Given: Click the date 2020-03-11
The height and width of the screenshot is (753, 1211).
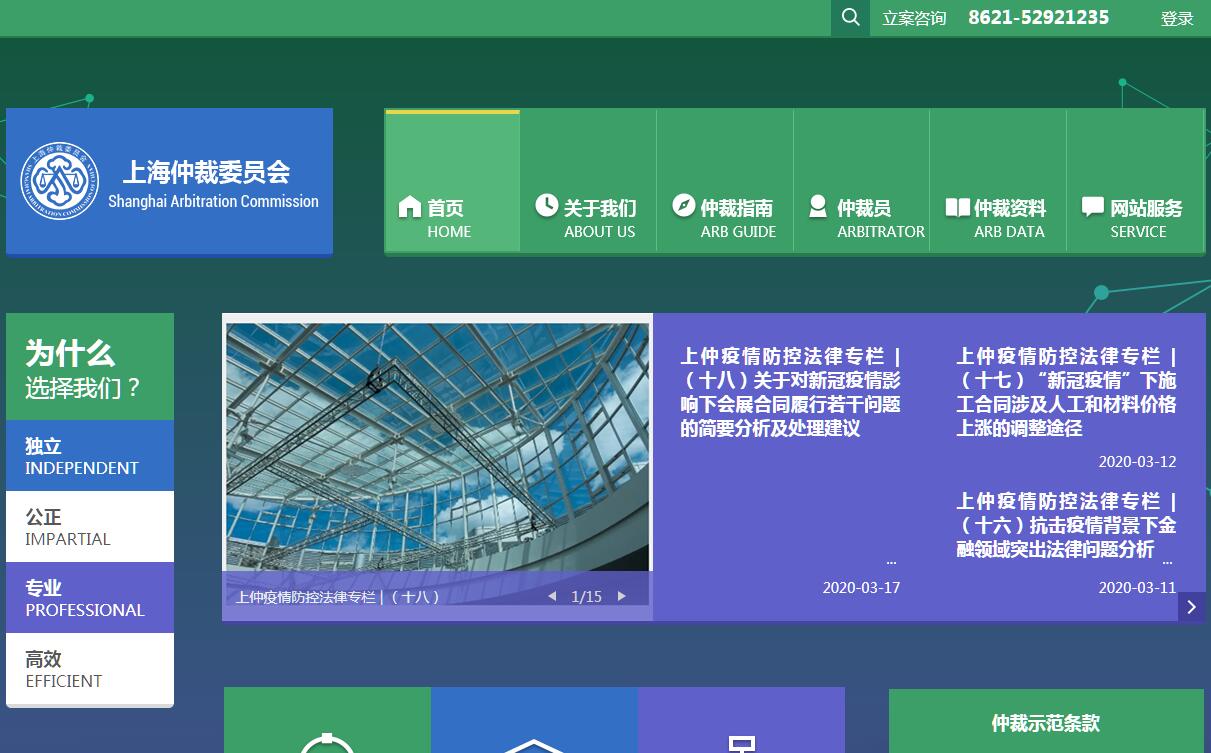Looking at the screenshot, I should (x=1137, y=588).
